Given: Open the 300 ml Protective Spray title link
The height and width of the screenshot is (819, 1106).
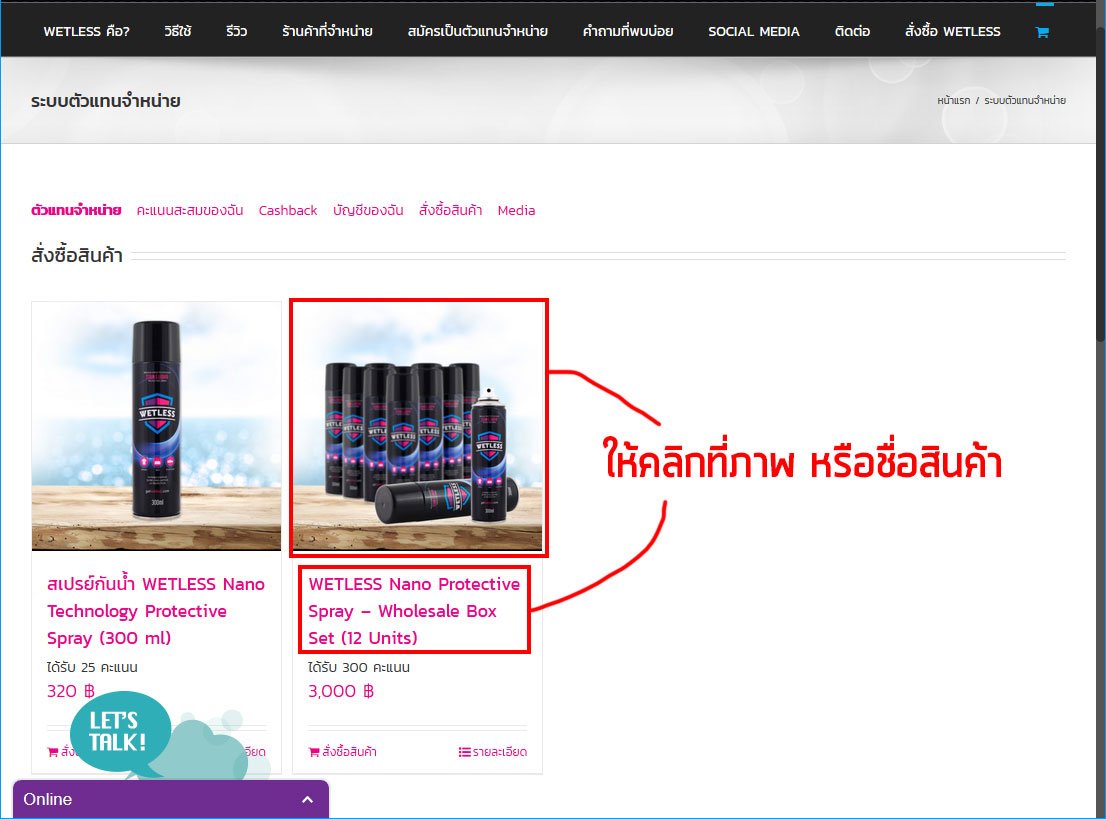Looking at the screenshot, I should click(155, 610).
